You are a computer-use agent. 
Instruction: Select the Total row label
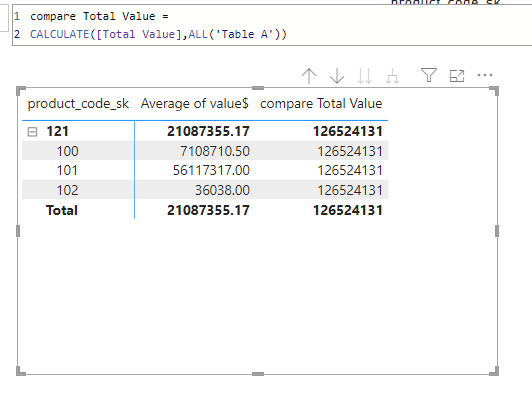point(62,210)
